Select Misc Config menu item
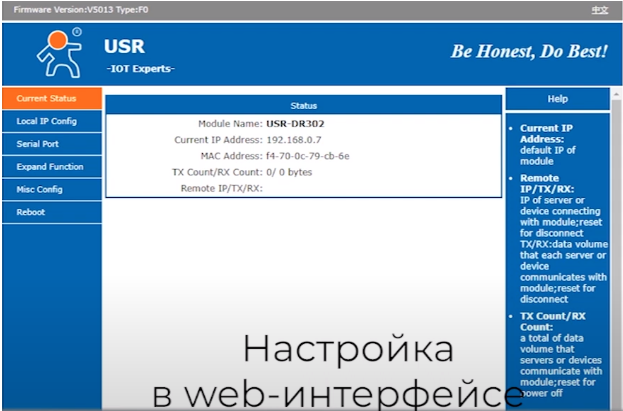This screenshot has width=623, height=411. click(x=52, y=189)
